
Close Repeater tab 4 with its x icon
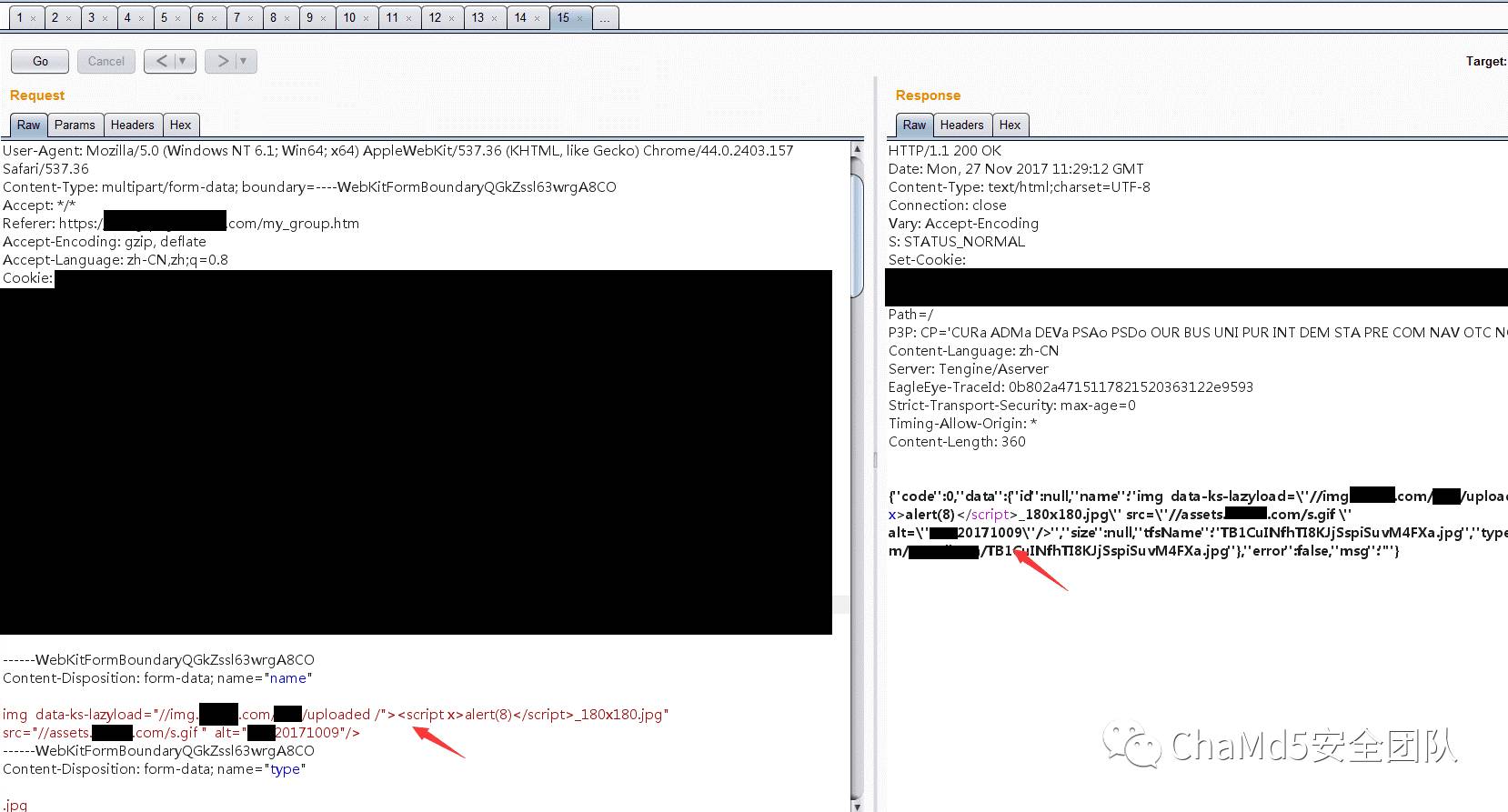click(x=141, y=18)
